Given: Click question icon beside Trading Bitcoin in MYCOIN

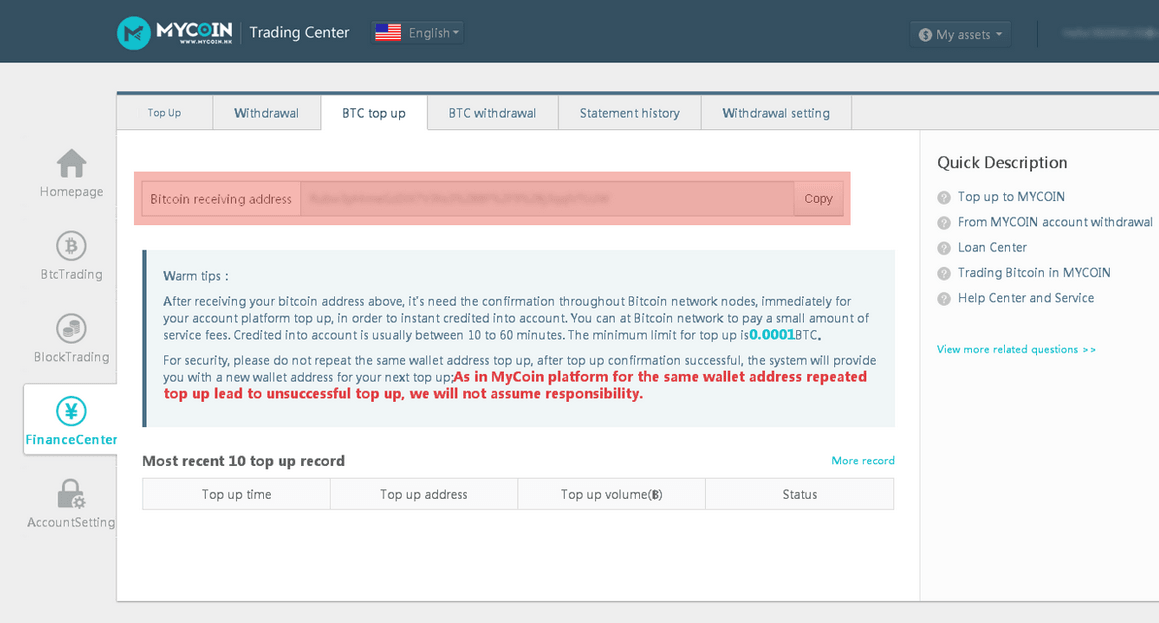Looking at the screenshot, I should coord(944,273).
